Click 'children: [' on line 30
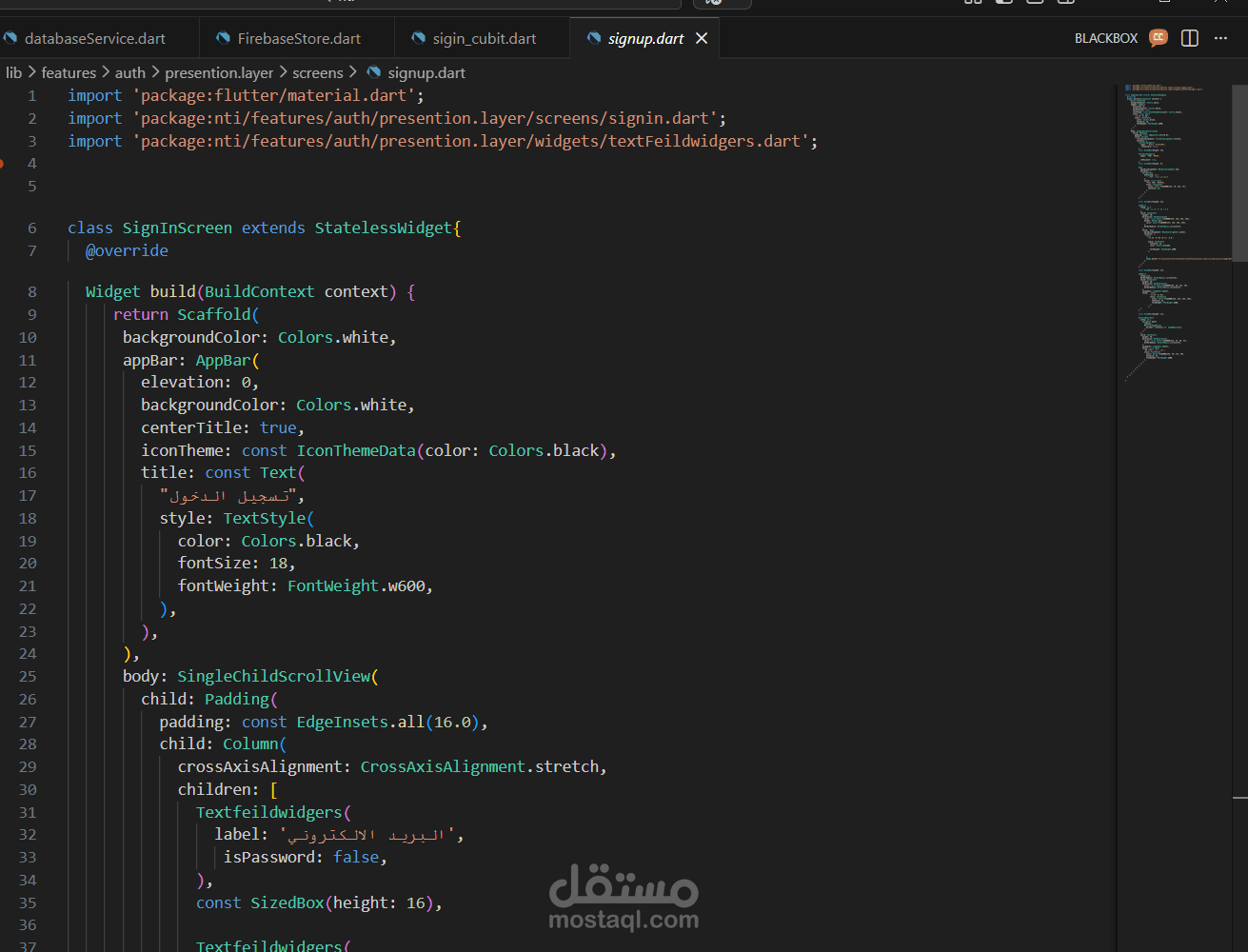Image resolution: width=1248 pixels, height=952 pixels. pos(228,790)
